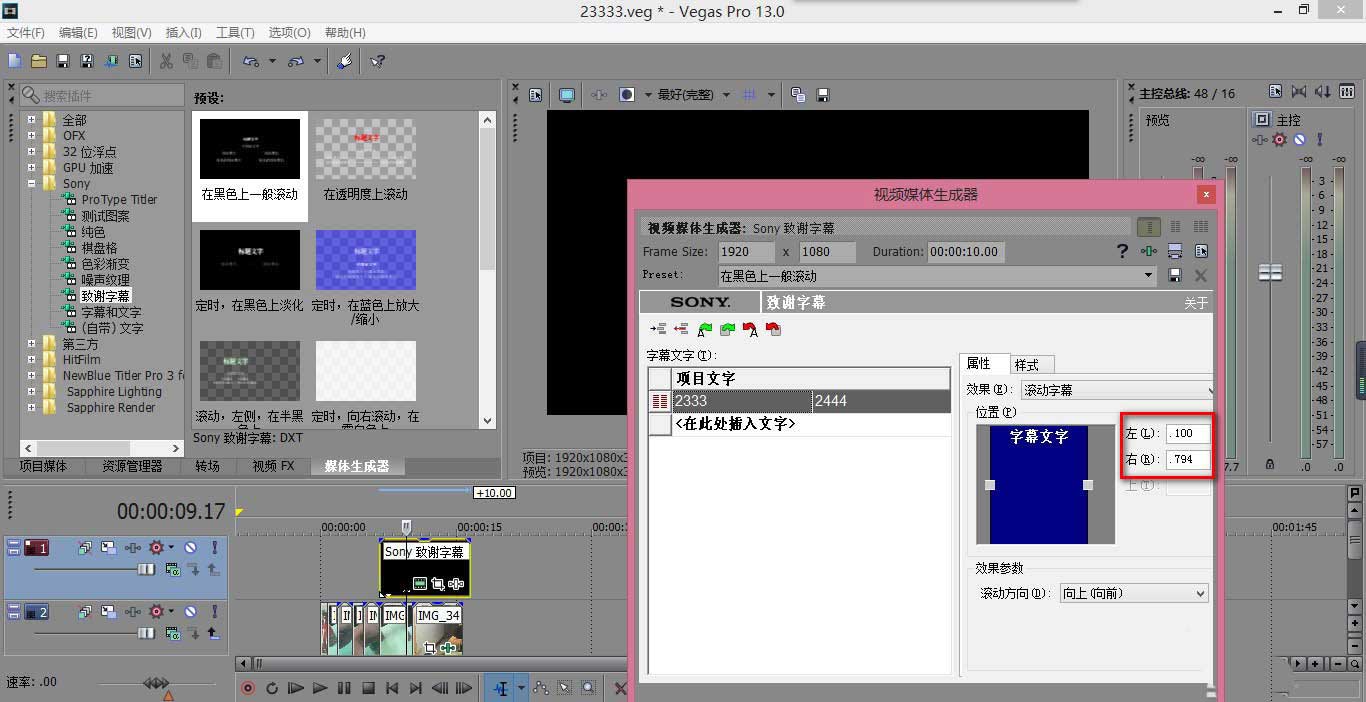1366x702 pixels.
Task: Click the Stop button in transport bar
Action: point(368,688)
